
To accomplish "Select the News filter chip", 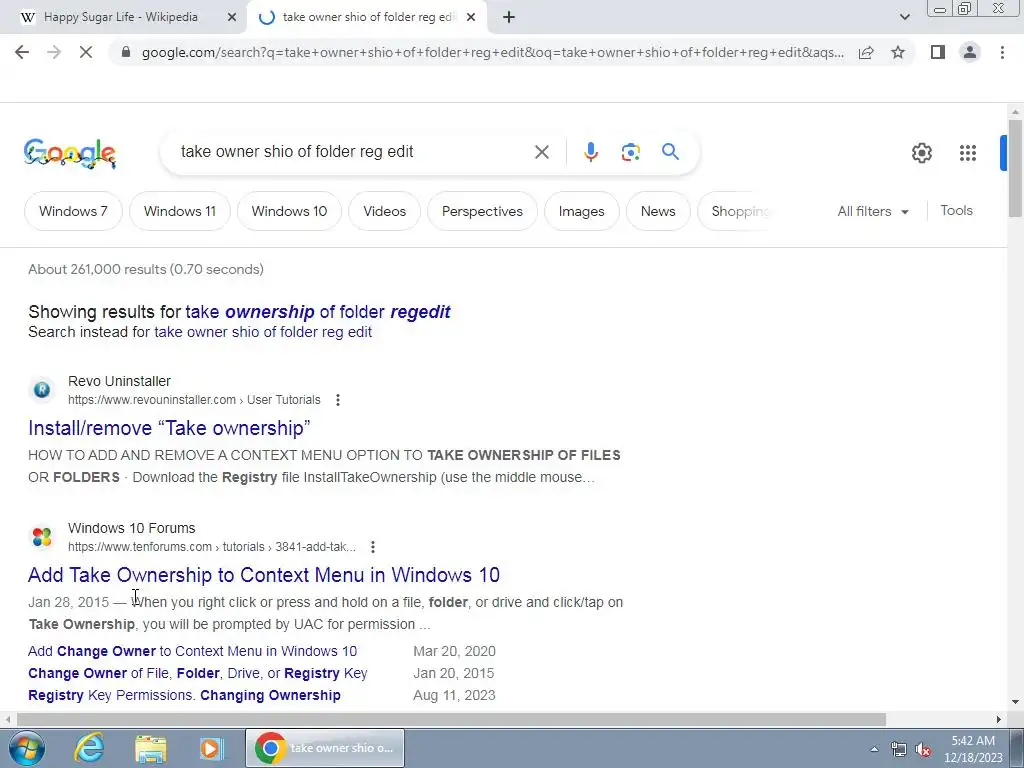I will [658, 211].
